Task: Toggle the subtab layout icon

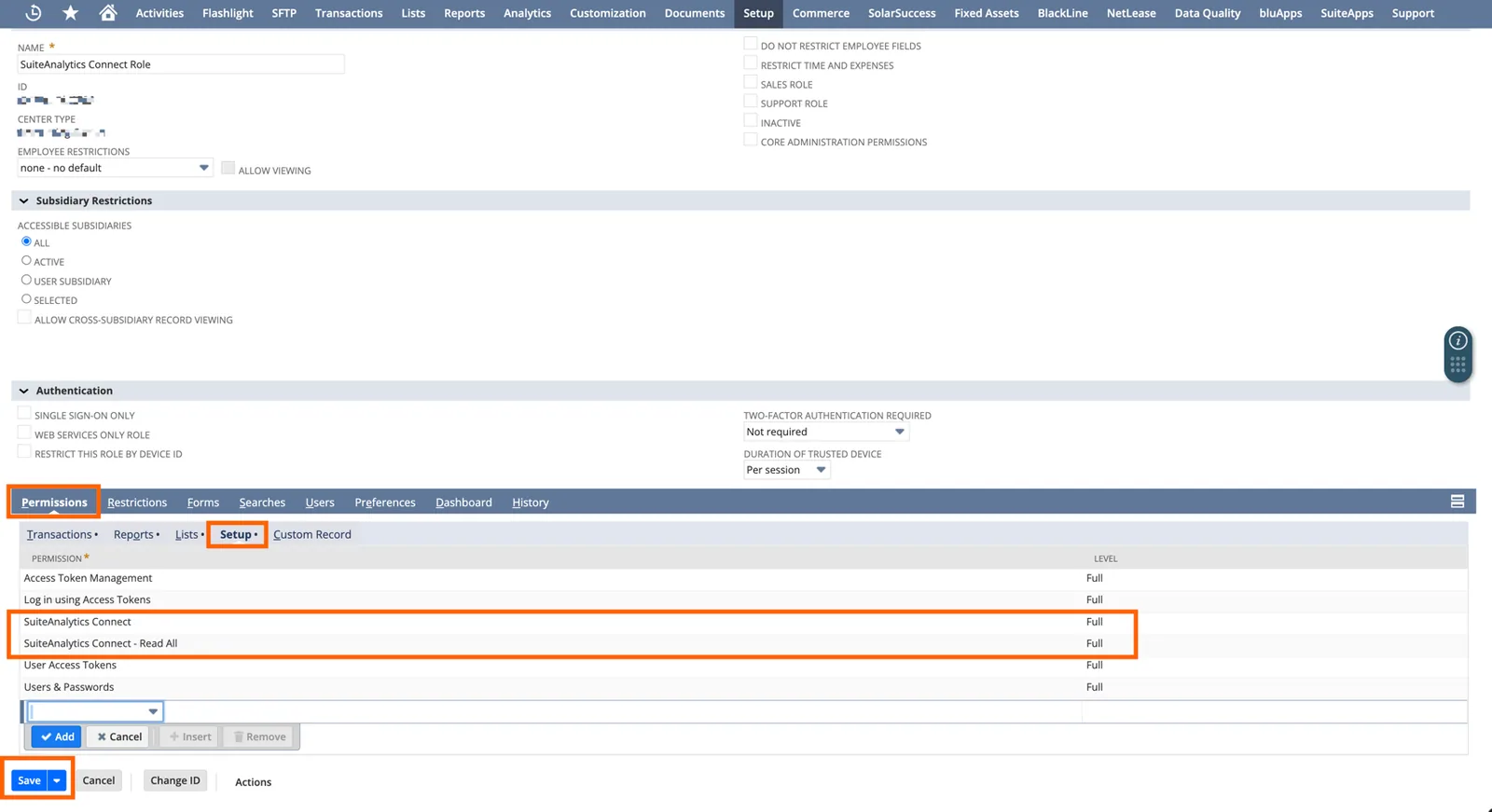Action: click(x=1457, y=502)
